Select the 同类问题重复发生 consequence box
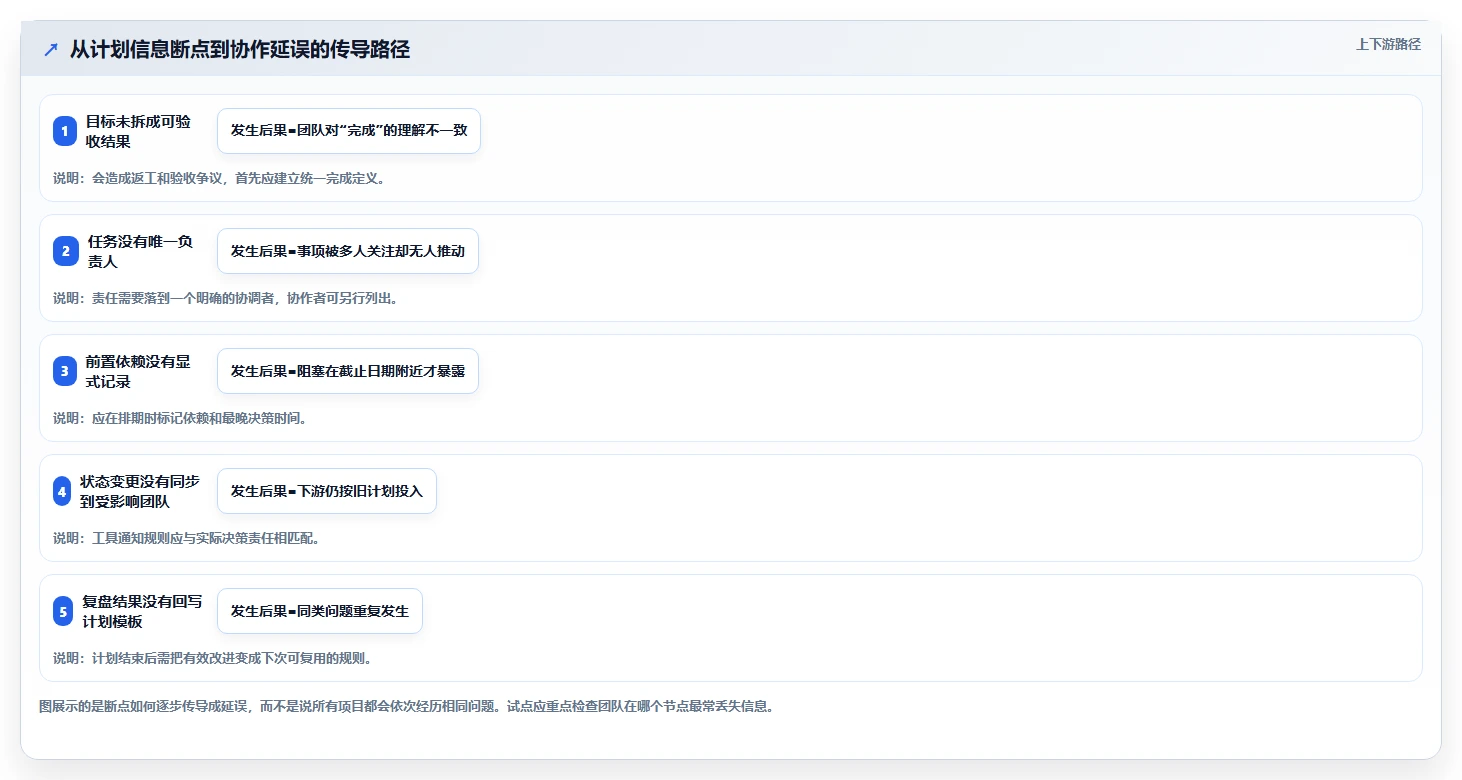 [320, 611]
